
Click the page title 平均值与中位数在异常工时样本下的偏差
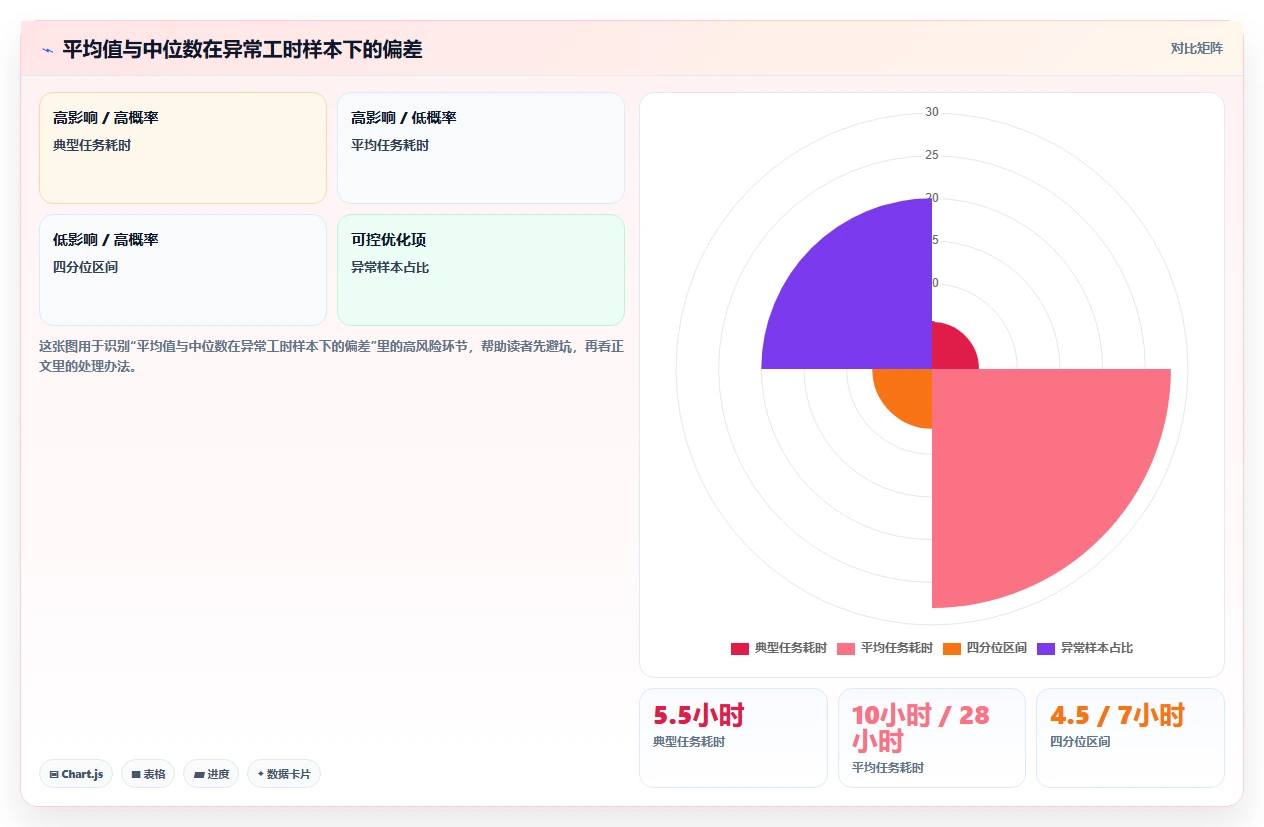[x=242, y=49]
